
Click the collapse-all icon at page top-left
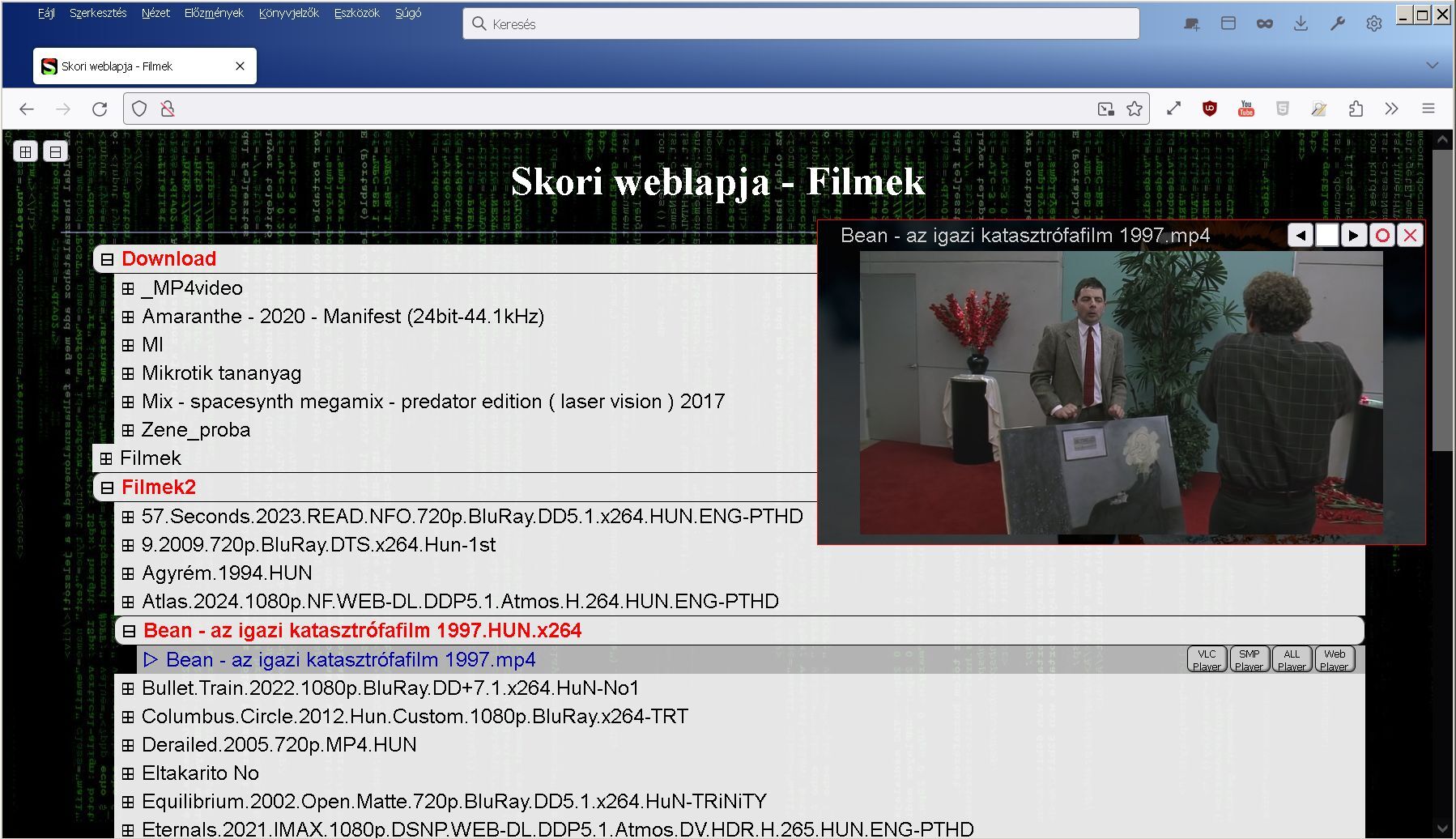(x=55, y=151)
